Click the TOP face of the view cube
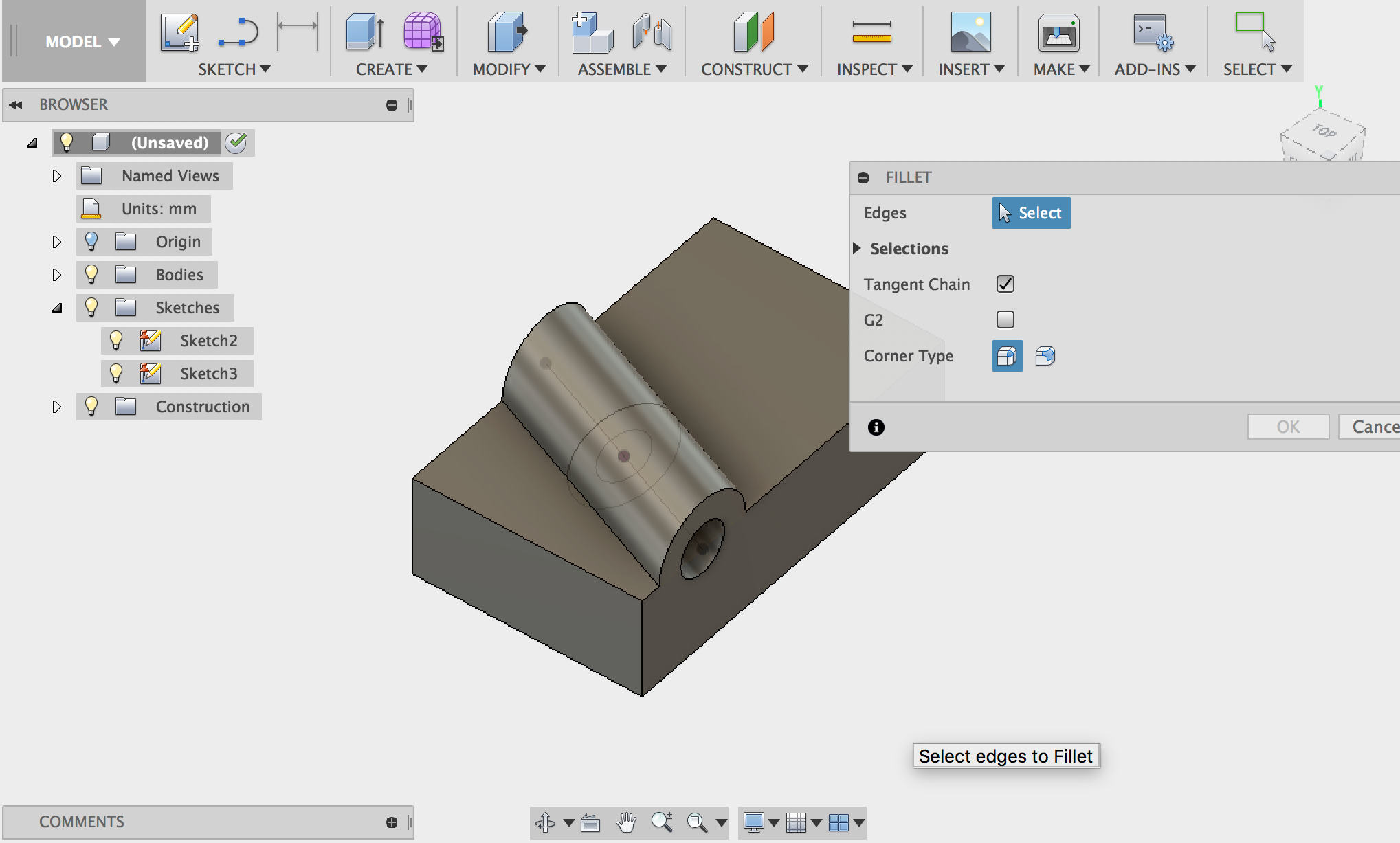1400x843 pixels. [1324, 131]
